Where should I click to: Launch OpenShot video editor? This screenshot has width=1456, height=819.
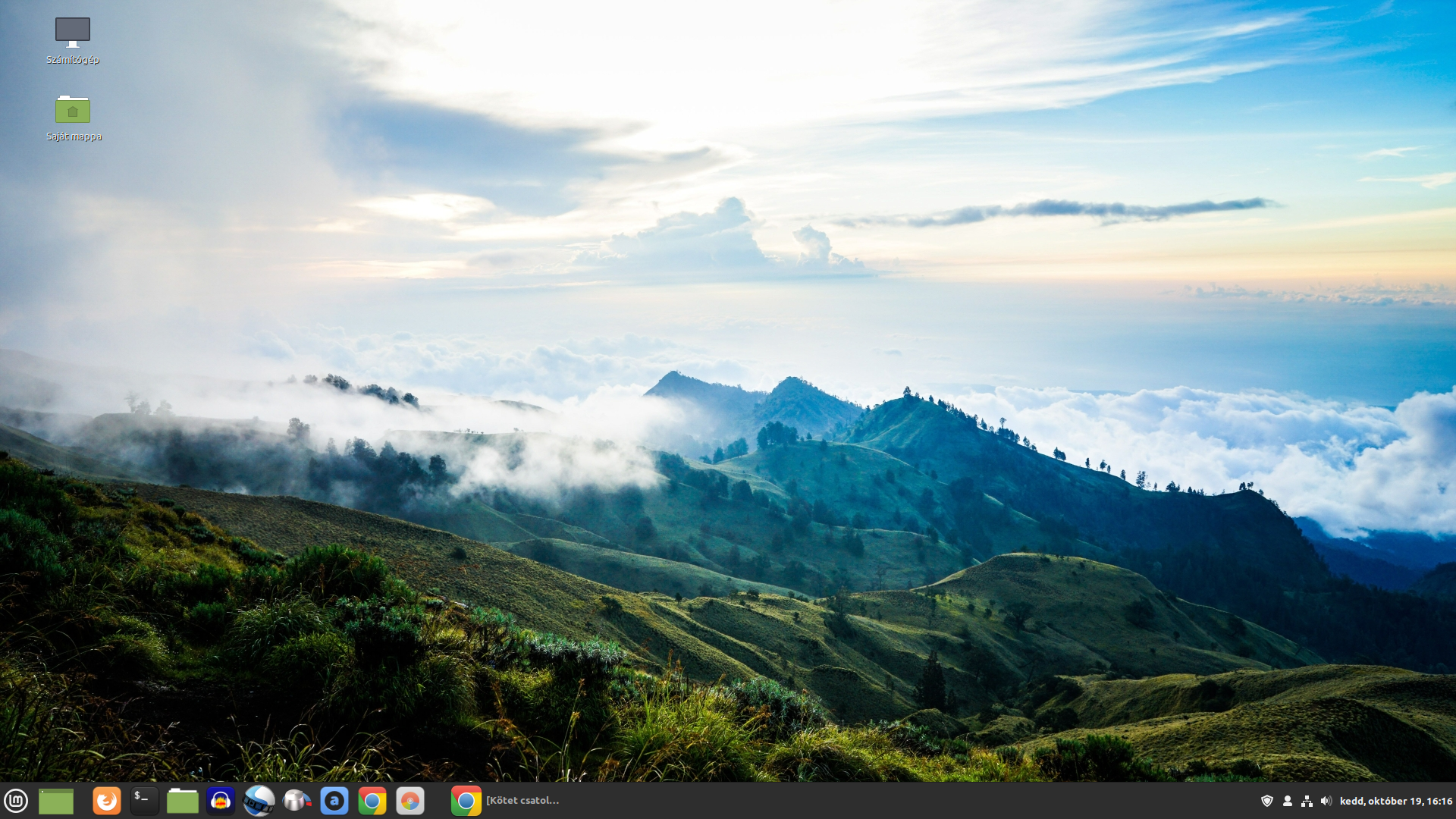click(x=259, y=801)
